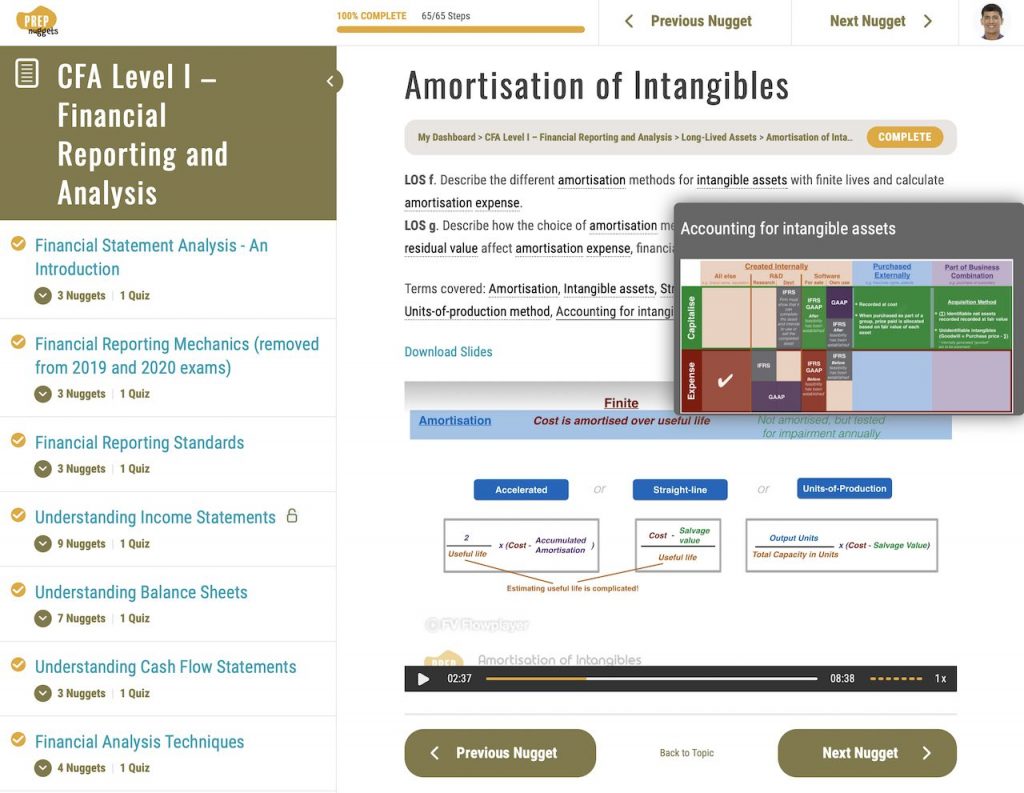Click the checkmark next to Financial Reporting Standards
This screenshot has height=793, width=1024.
[18, 441]
